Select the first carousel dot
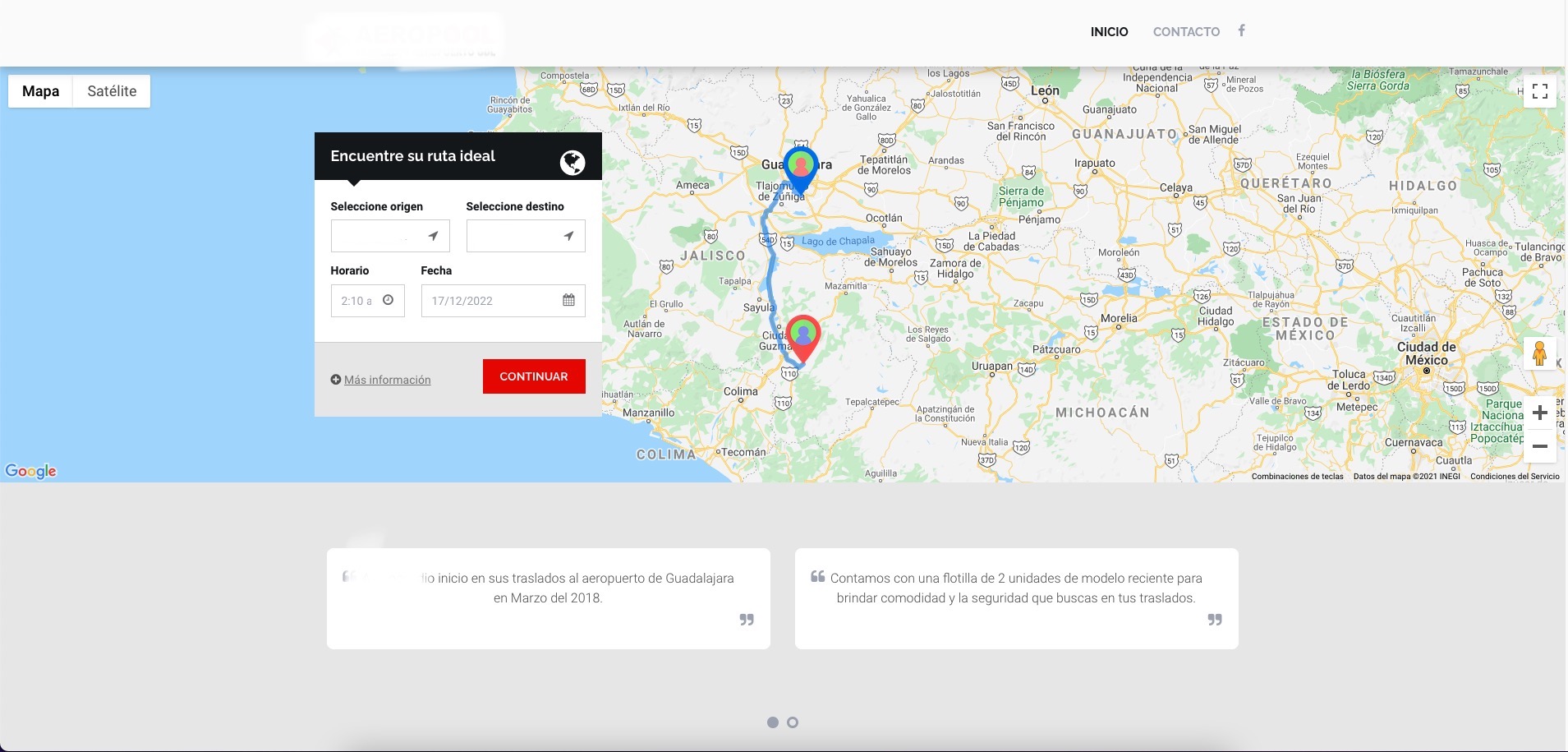 [x=772, y=722]
